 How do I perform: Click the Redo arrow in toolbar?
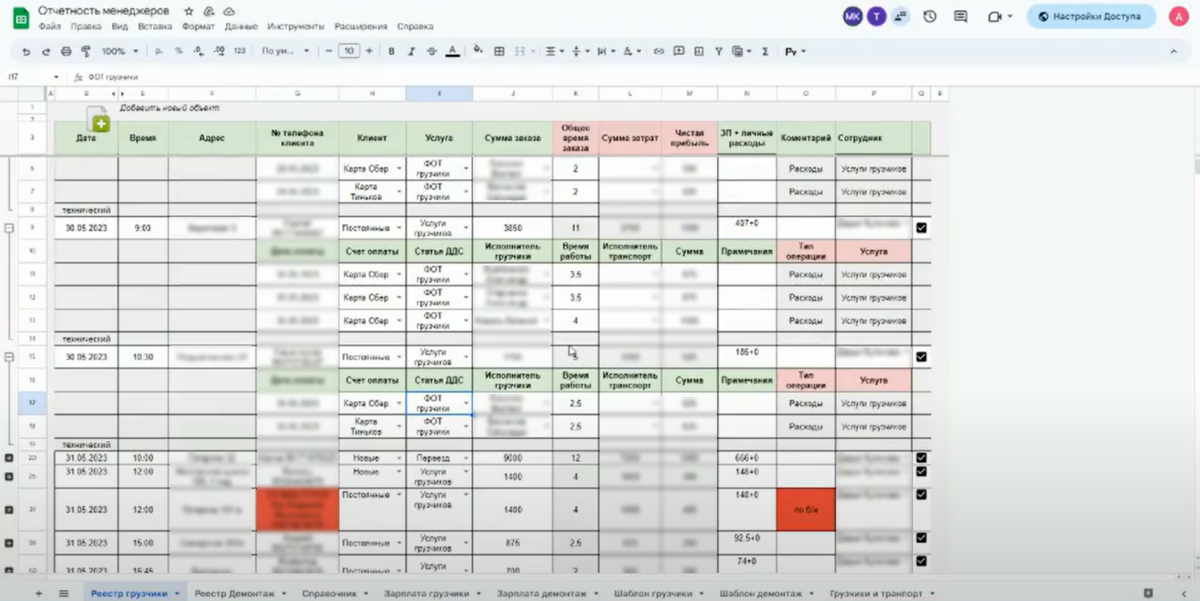45,51
